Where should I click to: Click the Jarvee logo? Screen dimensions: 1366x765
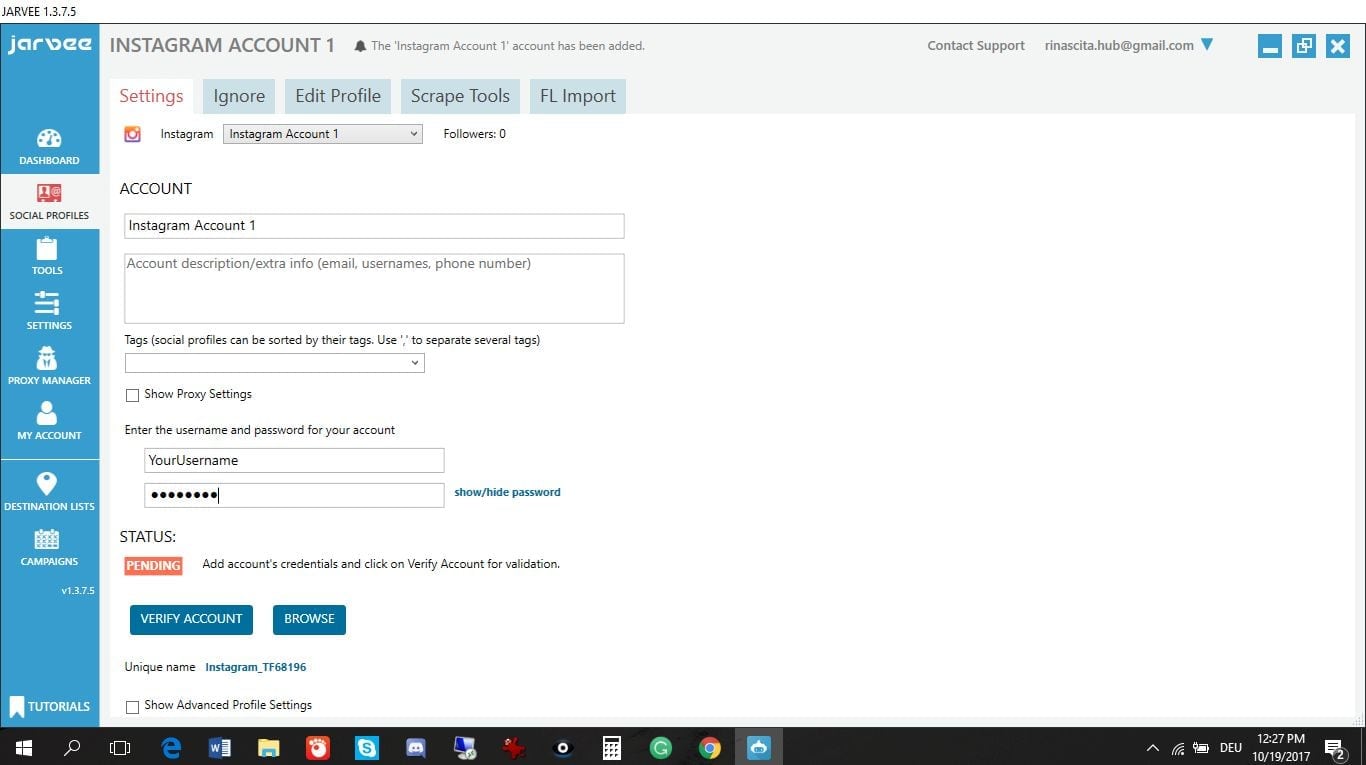pos(49,45)
